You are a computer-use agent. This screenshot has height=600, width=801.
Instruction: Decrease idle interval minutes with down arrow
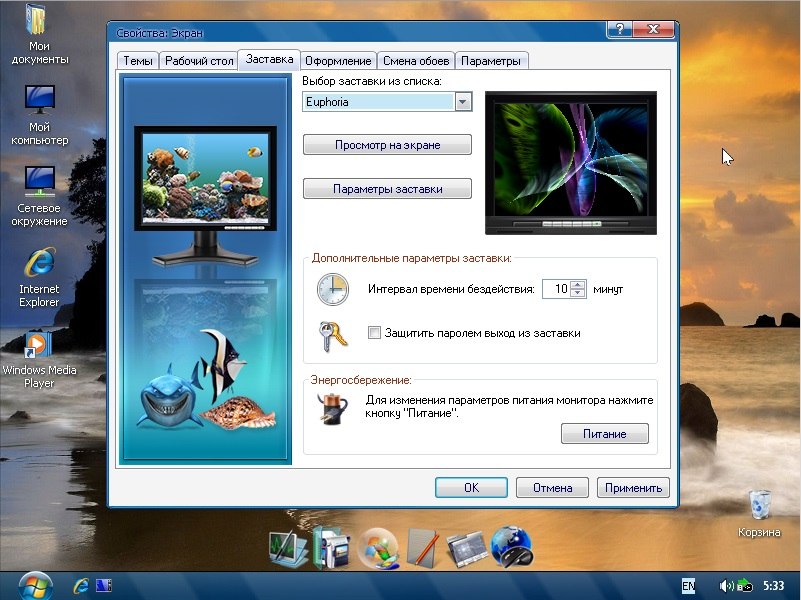pyautogui.click(x=579, y=293)
